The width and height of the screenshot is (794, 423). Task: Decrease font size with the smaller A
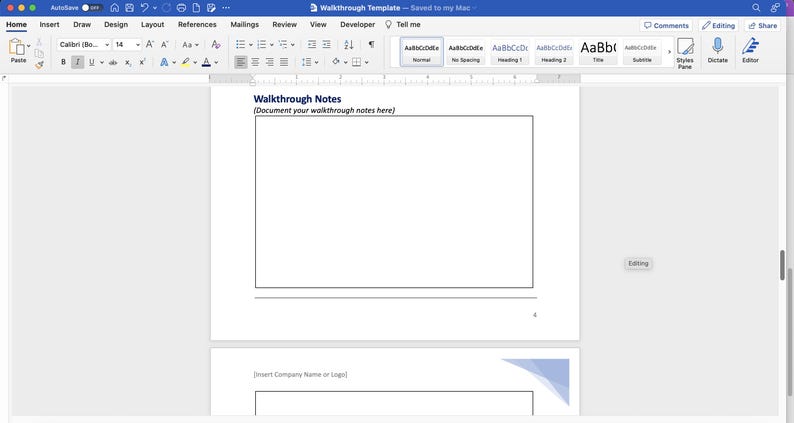165,45
